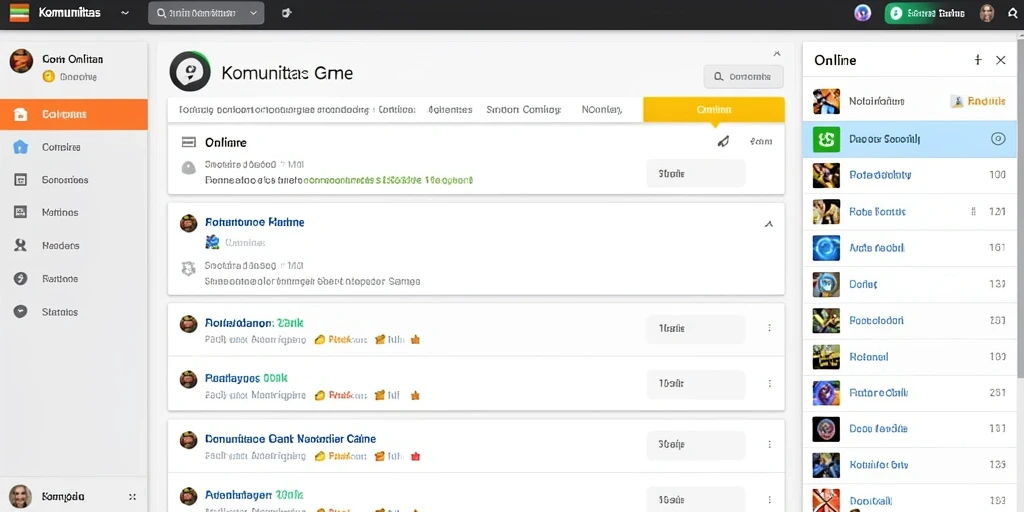Click the mute icon in Onlinre card
Image resolution: width=1024 pixels, height=512 pixels.
[723, 141]
